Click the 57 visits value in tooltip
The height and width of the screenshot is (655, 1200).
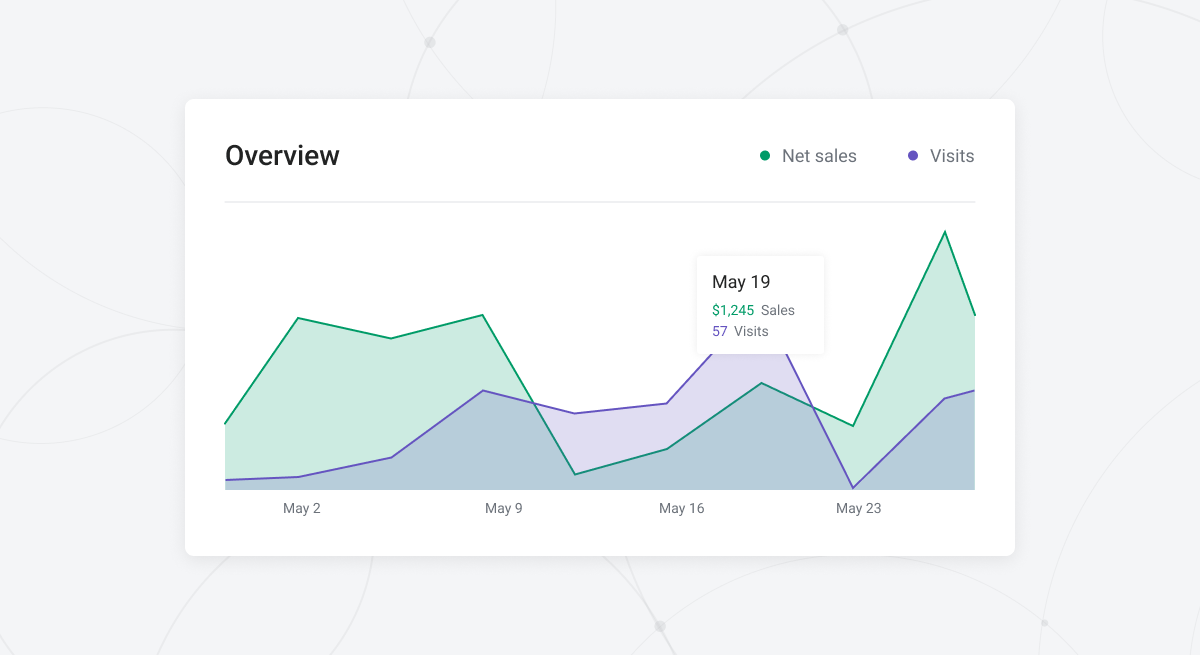(x=720, y=331)
